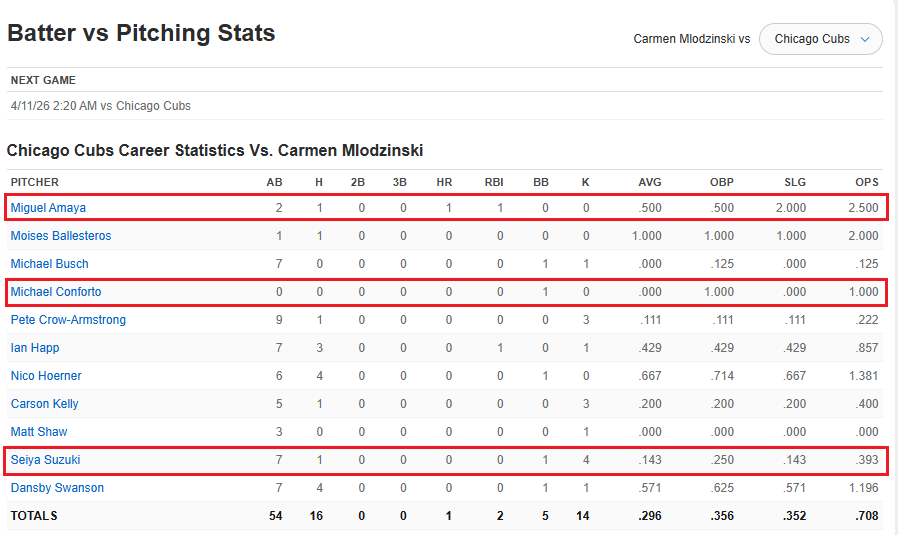Click the OBP column header
The image size is (898, 535).
tap(721, 182)
